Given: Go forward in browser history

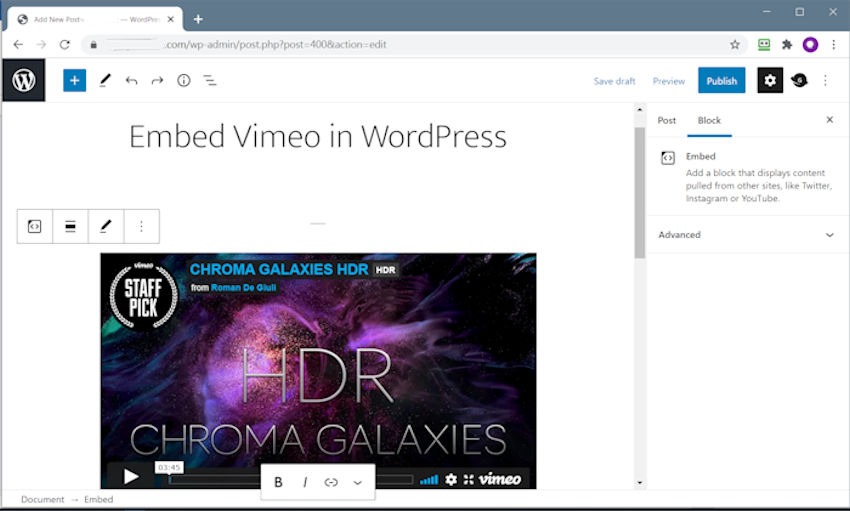Looking at the screenshot, I should pyautogui.click(x=41, y=44).
